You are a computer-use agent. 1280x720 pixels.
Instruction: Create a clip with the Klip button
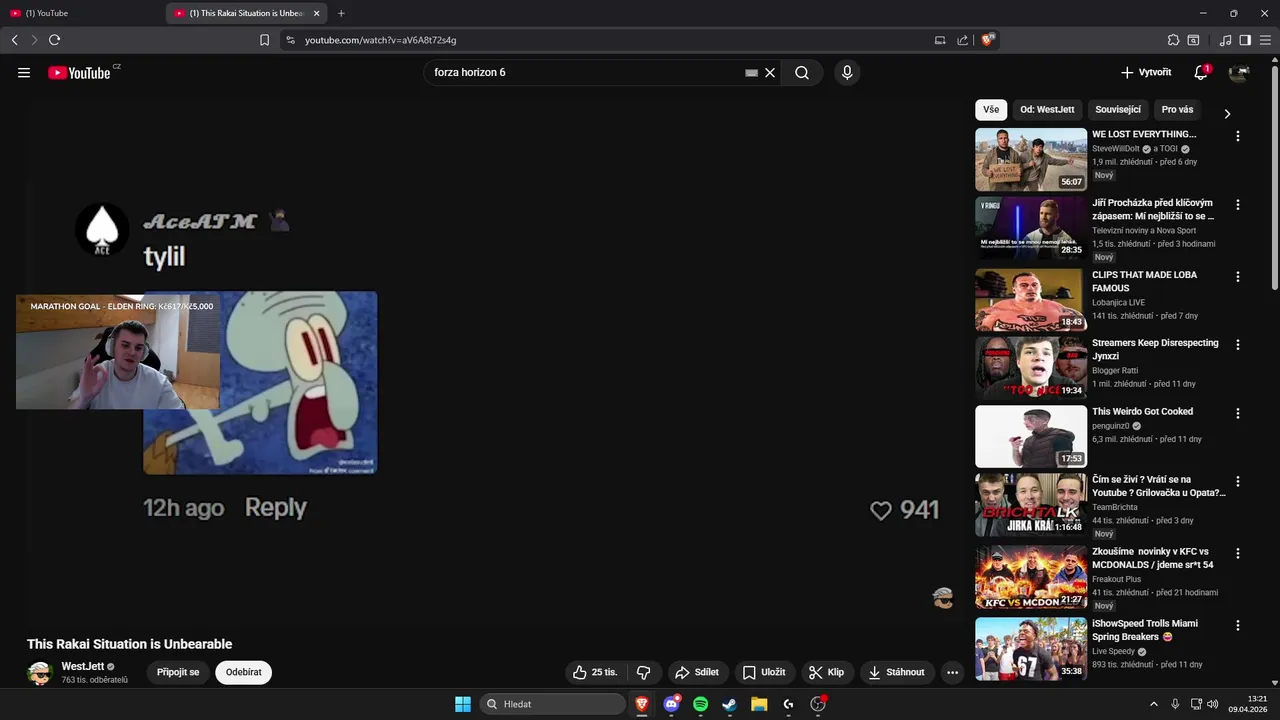point(826,672)
